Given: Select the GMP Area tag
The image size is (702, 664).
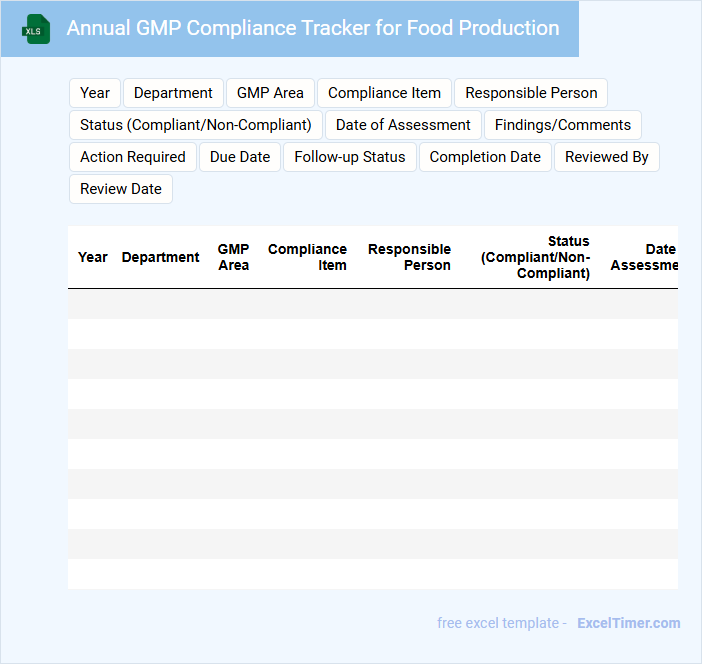Looking at the screenshot, I should [x=270, y=93].
